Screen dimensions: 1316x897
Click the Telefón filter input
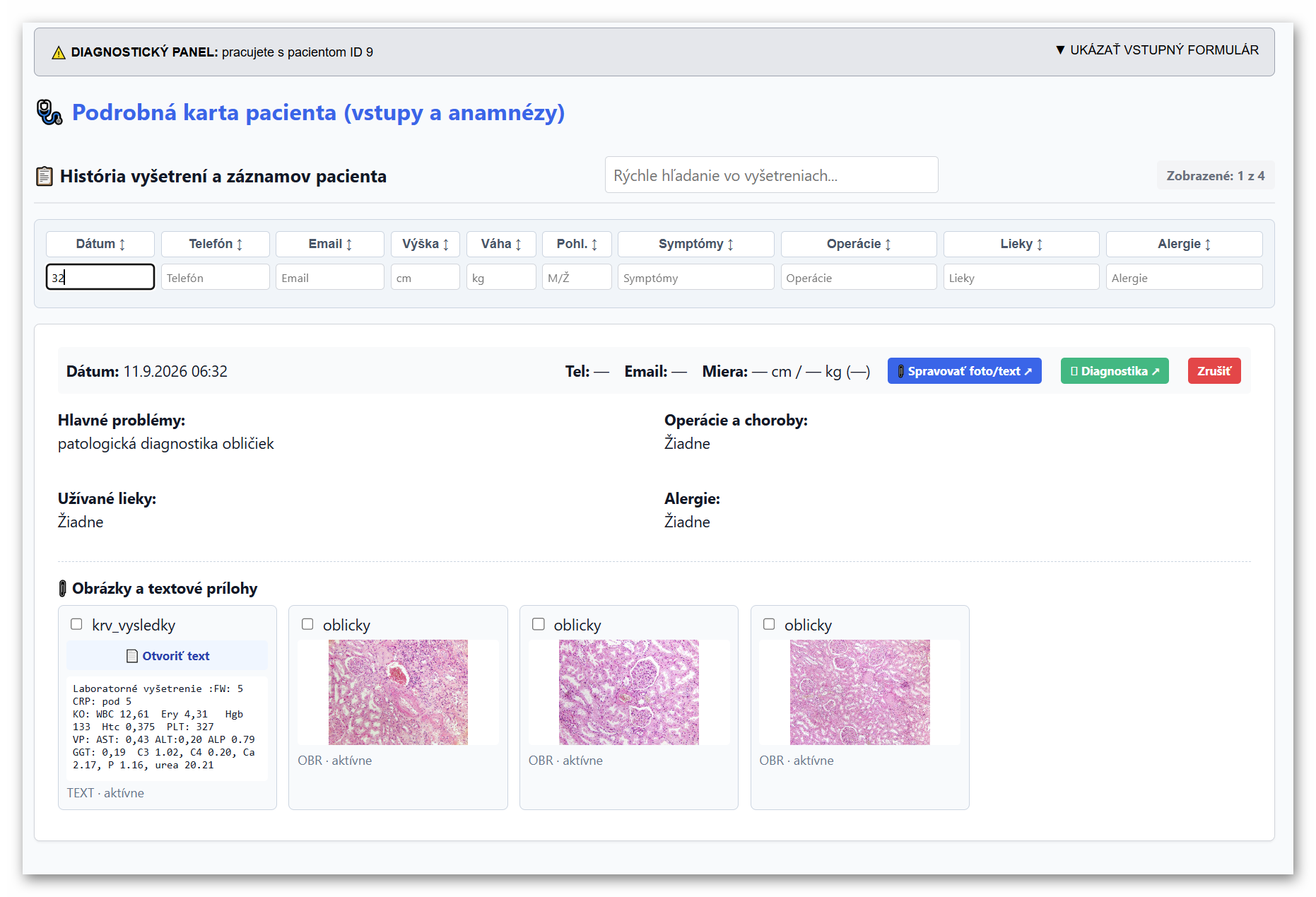tap(216, 277)
